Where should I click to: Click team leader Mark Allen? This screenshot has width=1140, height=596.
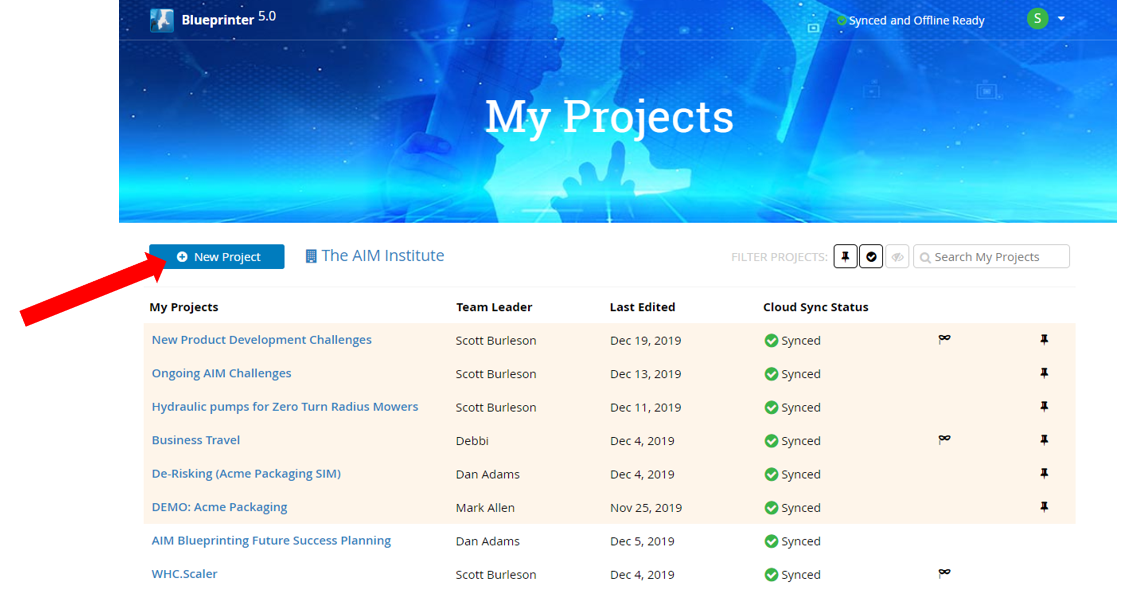(x=485, y=507)
